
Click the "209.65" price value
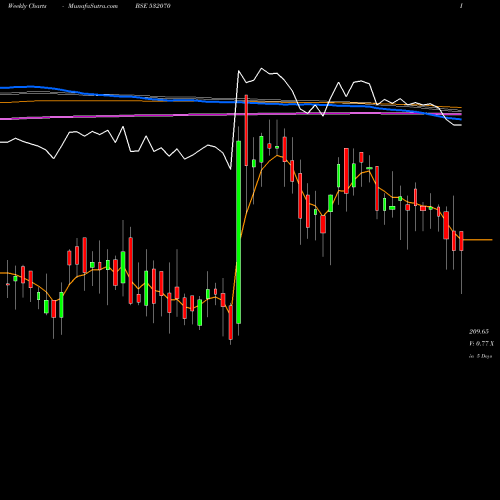pos(479,332)
